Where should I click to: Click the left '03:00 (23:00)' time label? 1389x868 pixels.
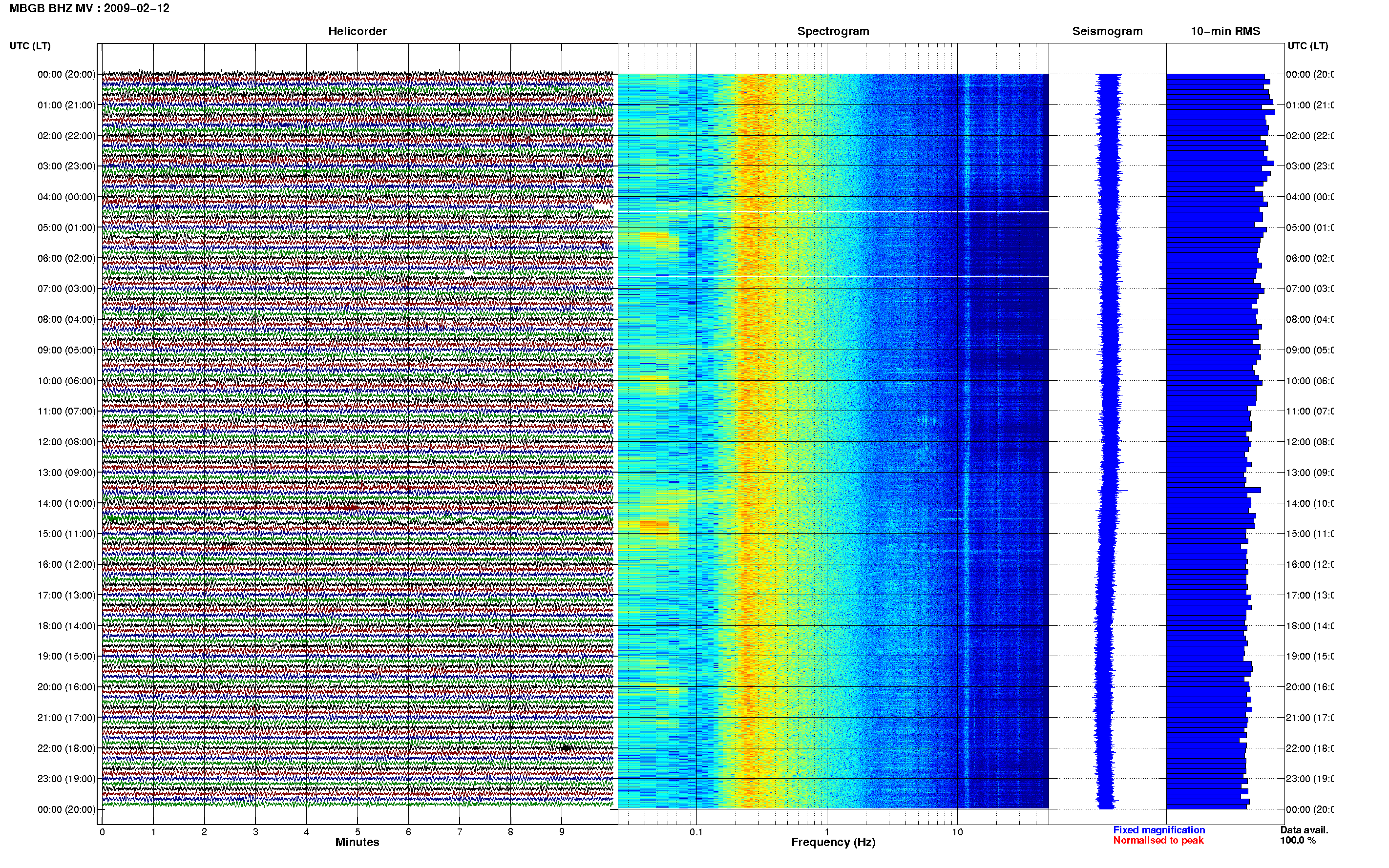[x=66, y=166]
